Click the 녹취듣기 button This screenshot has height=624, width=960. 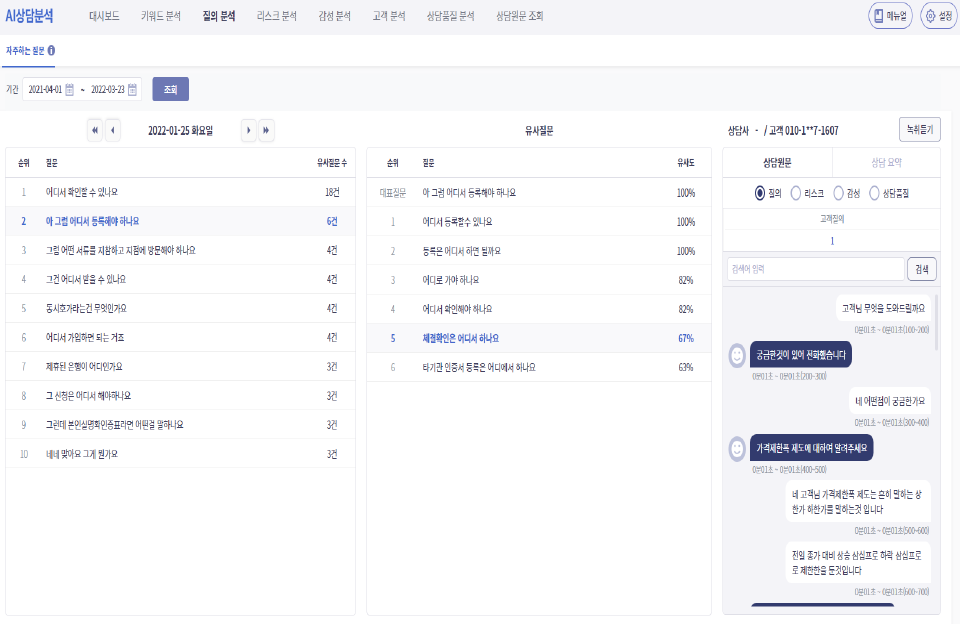coord(920,130)
